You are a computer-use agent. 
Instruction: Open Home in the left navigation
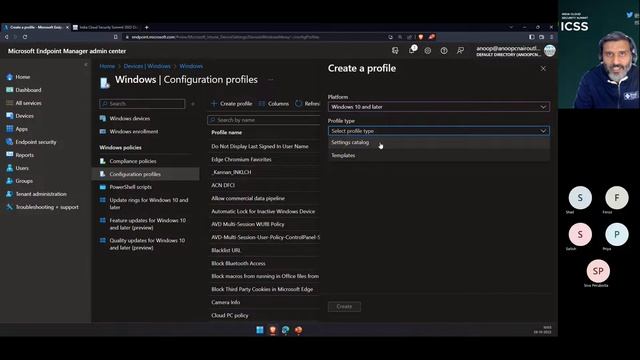22,77
